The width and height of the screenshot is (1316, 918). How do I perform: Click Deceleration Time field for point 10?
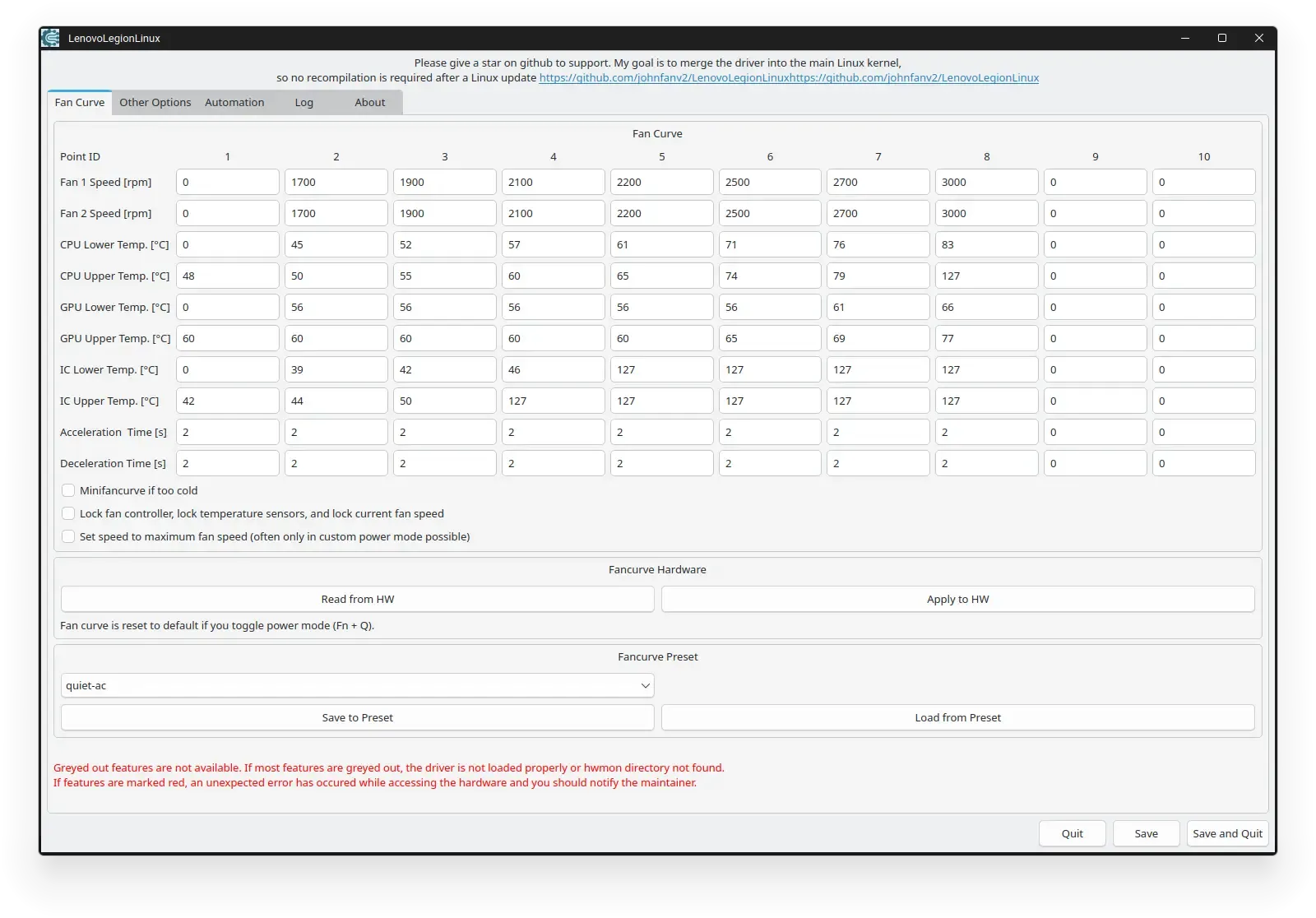(x=1204, y=463)
